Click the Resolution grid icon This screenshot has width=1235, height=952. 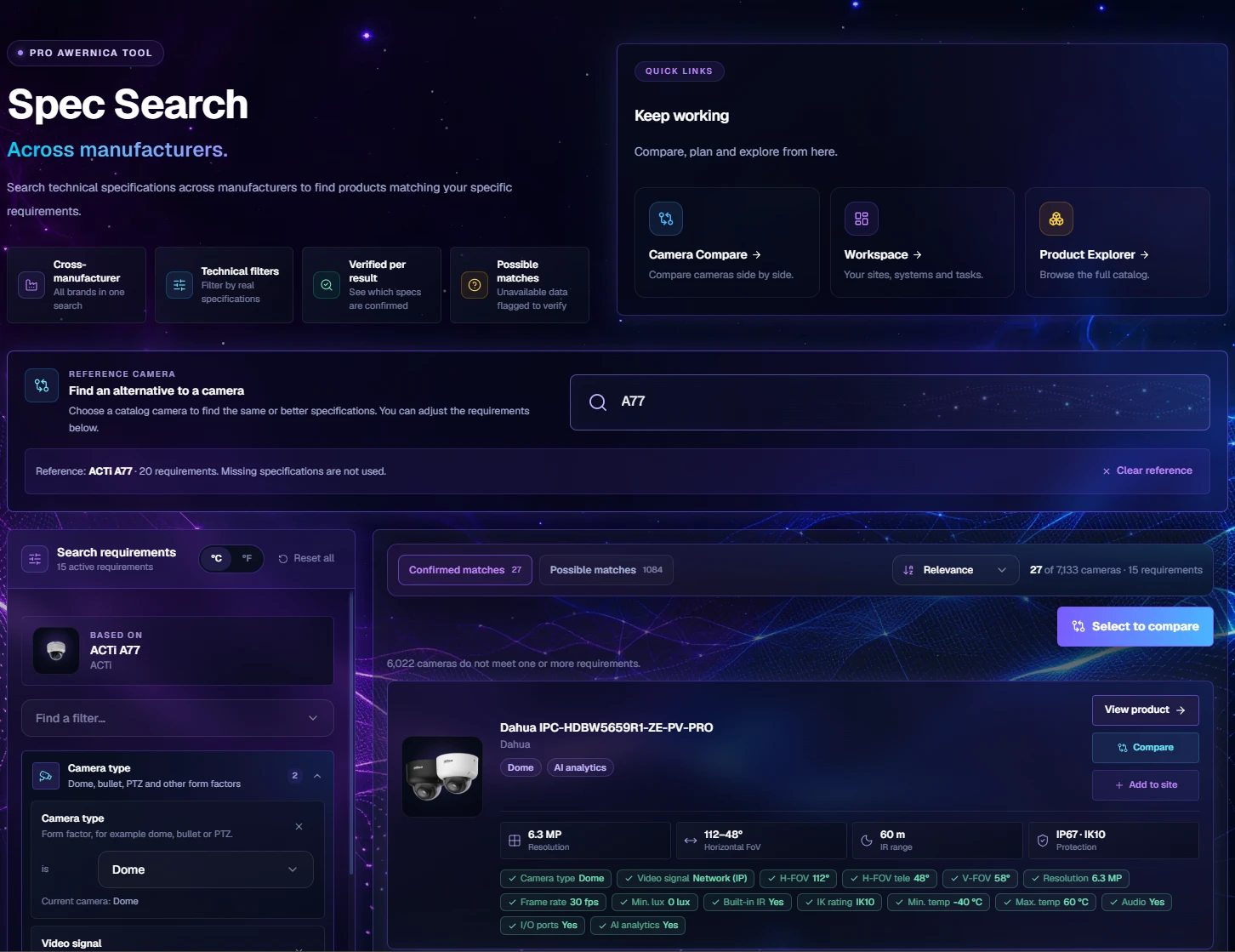(x=515, y=841)
